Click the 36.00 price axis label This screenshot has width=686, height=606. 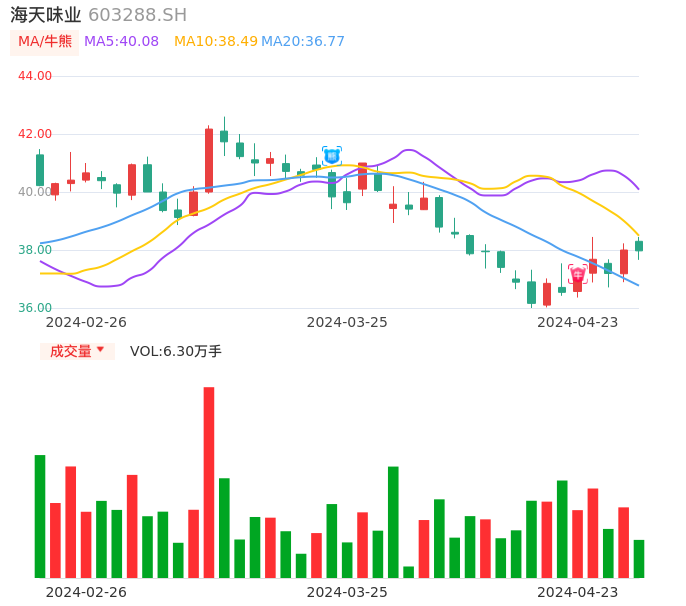(35, 308)
